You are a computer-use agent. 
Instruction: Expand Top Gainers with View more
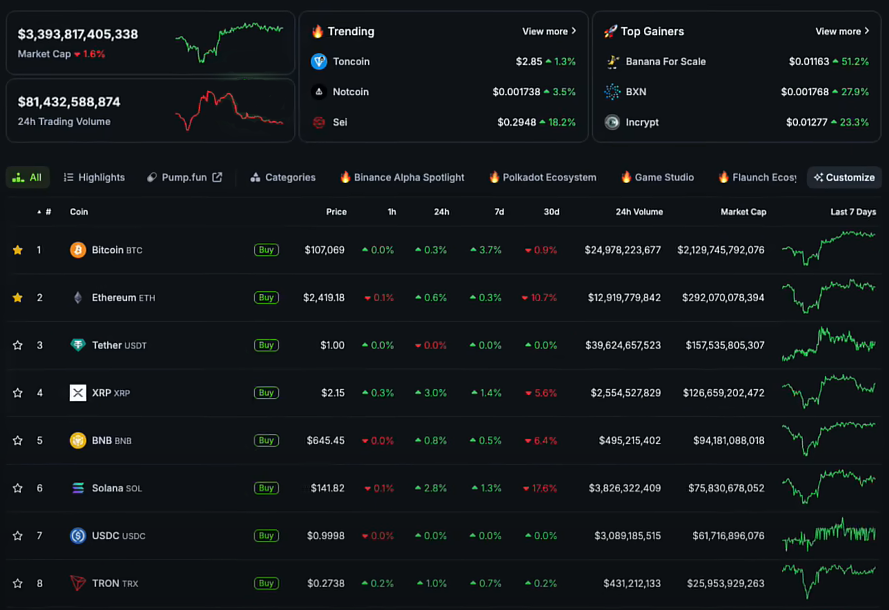pos(842,32)
